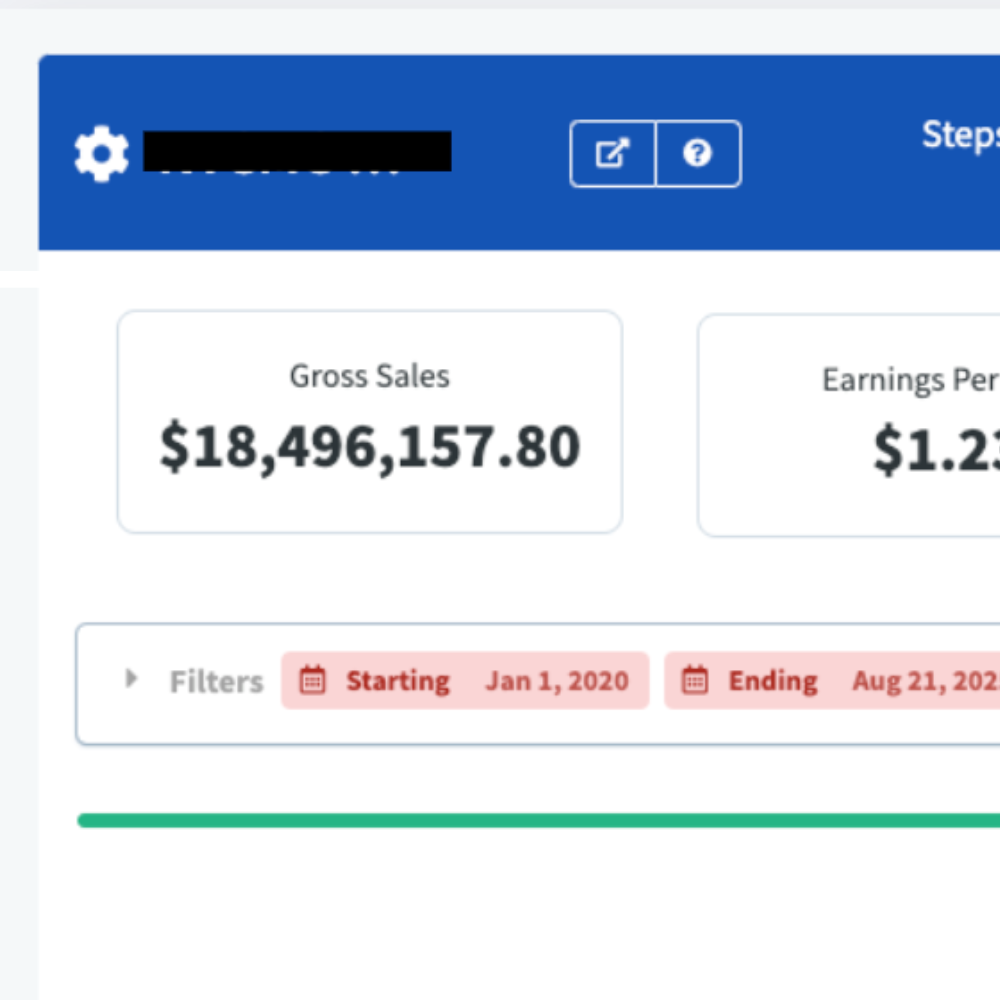Click the Jan 1, 2020 starting date
1000x1000 pixels.
point(558,680)
